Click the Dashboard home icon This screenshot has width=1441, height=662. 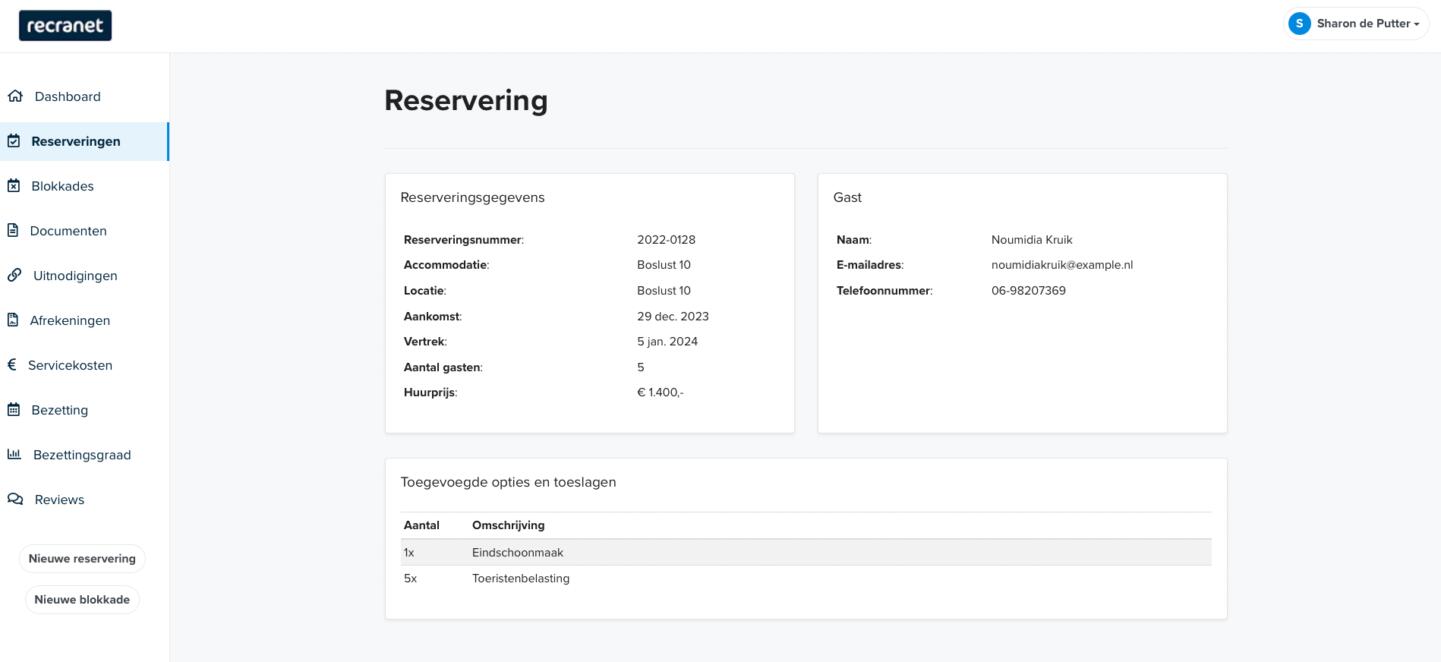[14, 97]
